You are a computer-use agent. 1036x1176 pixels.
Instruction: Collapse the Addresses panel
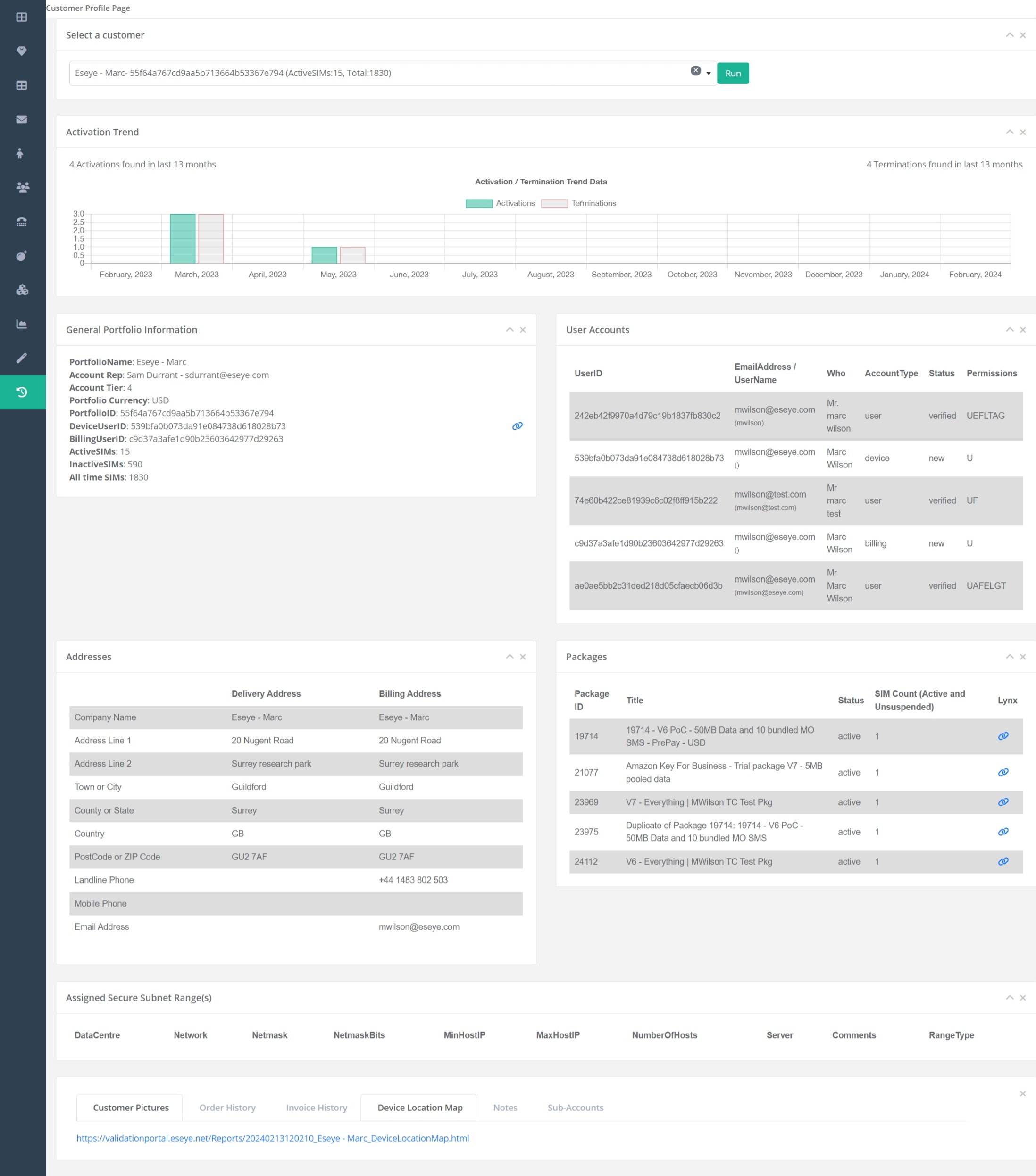[x=510, y=657]
